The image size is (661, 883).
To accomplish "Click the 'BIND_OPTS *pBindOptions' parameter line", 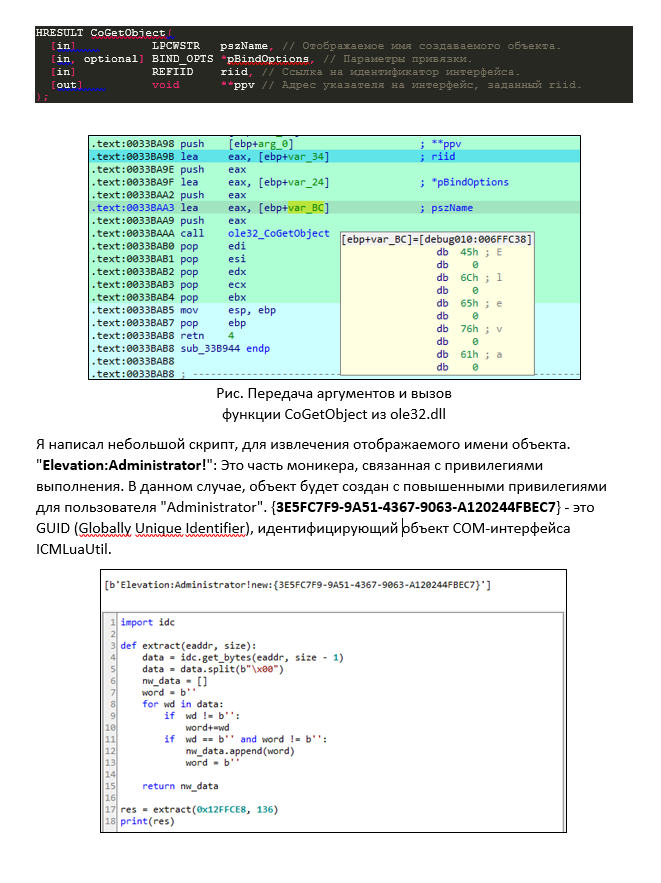I will coord(261,59).
